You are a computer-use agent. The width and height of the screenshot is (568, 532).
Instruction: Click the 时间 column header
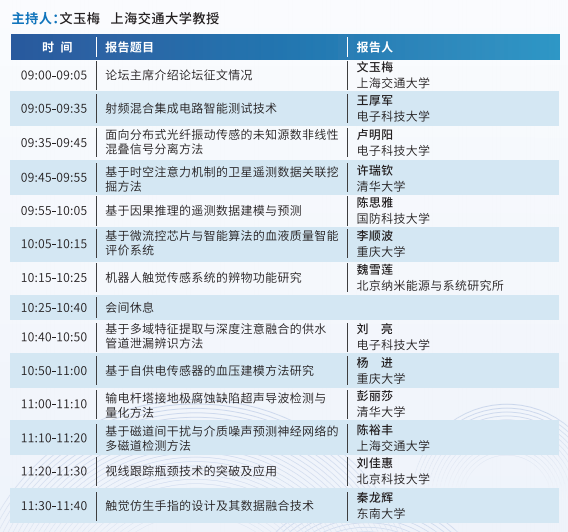click(x=57, y=47)
